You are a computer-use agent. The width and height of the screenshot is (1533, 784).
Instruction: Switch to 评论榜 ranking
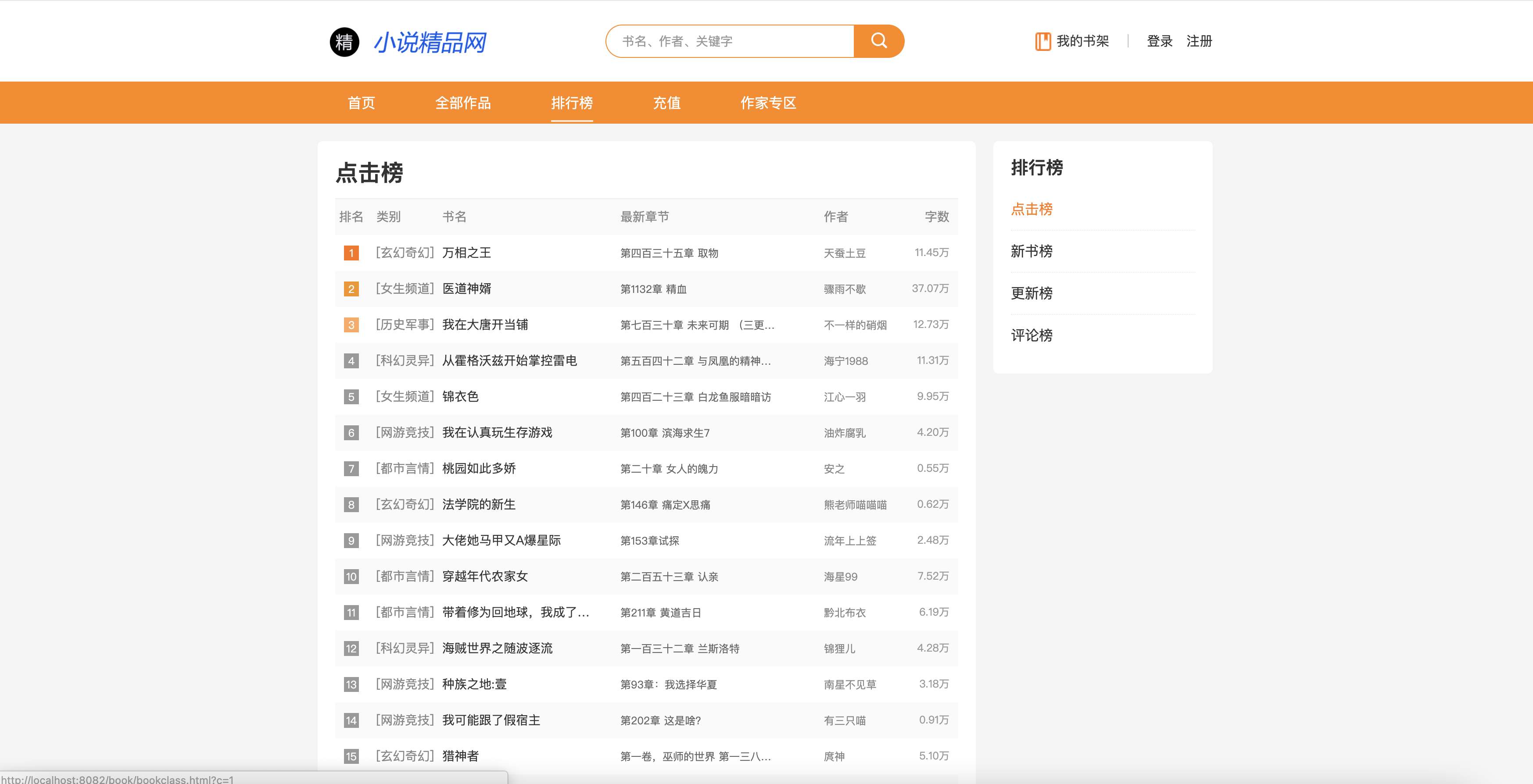(1032, 335)
